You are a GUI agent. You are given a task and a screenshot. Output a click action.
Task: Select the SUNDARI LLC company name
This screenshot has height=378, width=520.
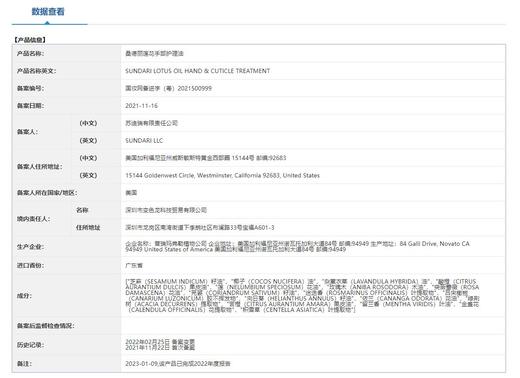click(x=144, y=141)
